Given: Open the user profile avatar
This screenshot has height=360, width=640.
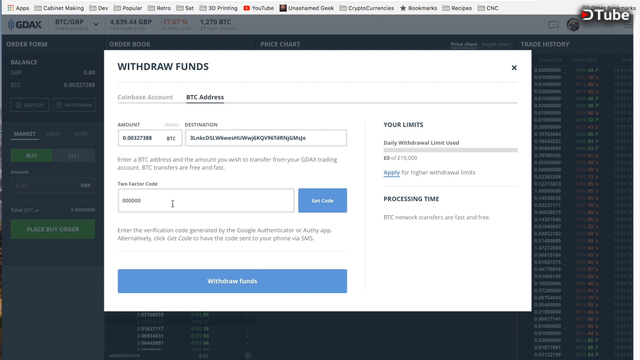Looking at the screenshot, I should (573, 24).
